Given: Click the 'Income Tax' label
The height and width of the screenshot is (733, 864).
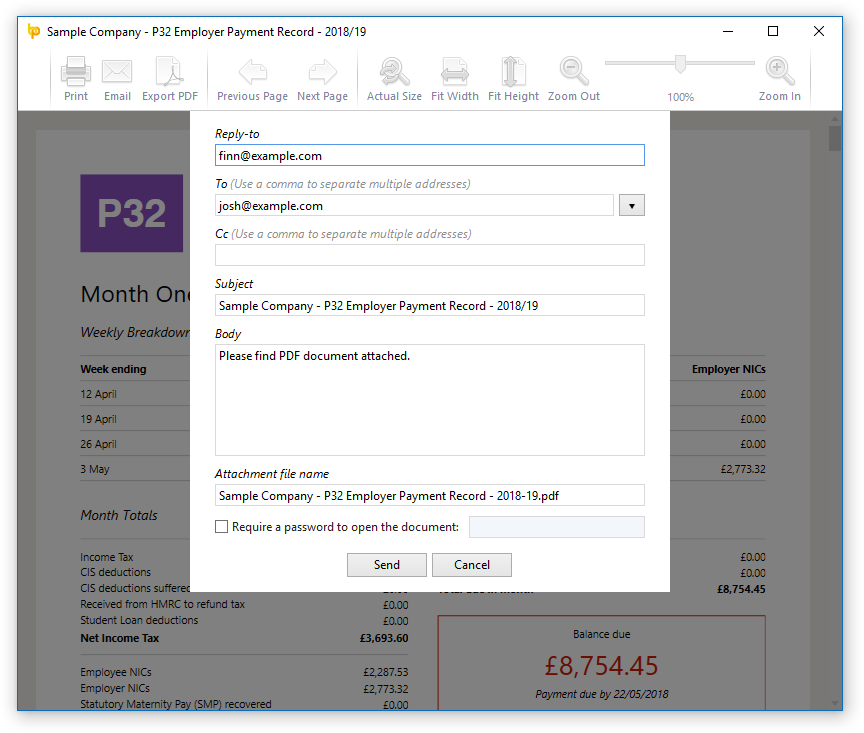Looking at the screenshot, I should pyautogui.click(x=107, y=557).
